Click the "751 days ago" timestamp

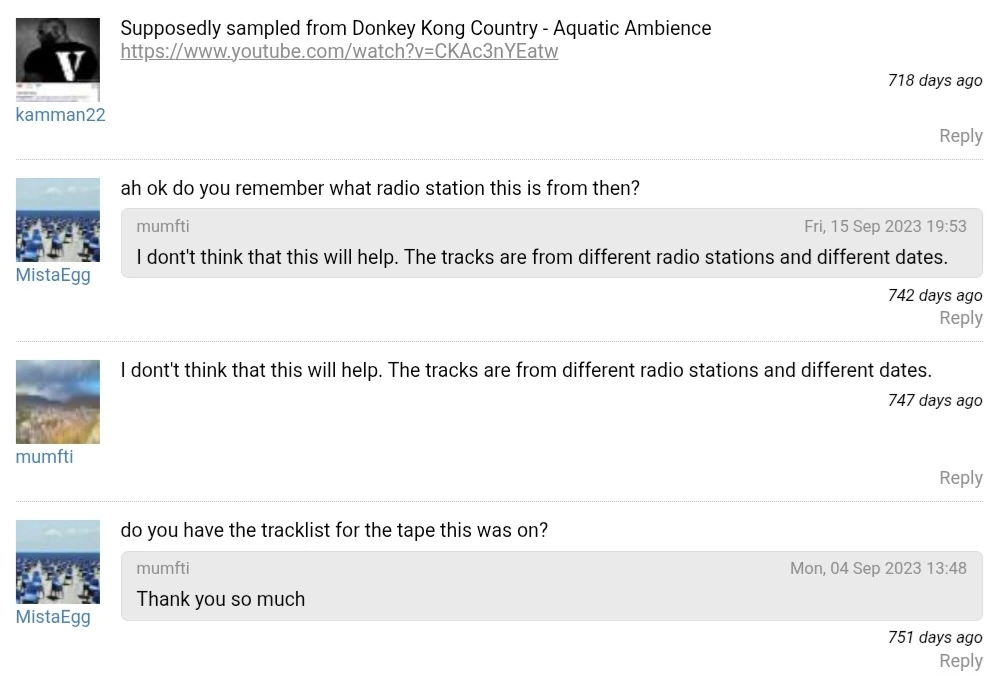935,638
